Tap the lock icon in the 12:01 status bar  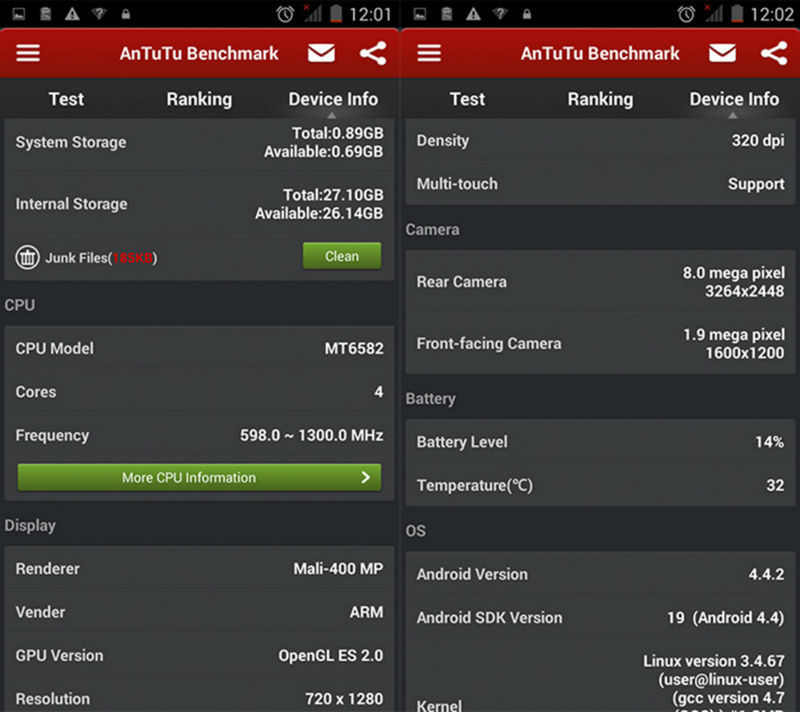(126, 14)
